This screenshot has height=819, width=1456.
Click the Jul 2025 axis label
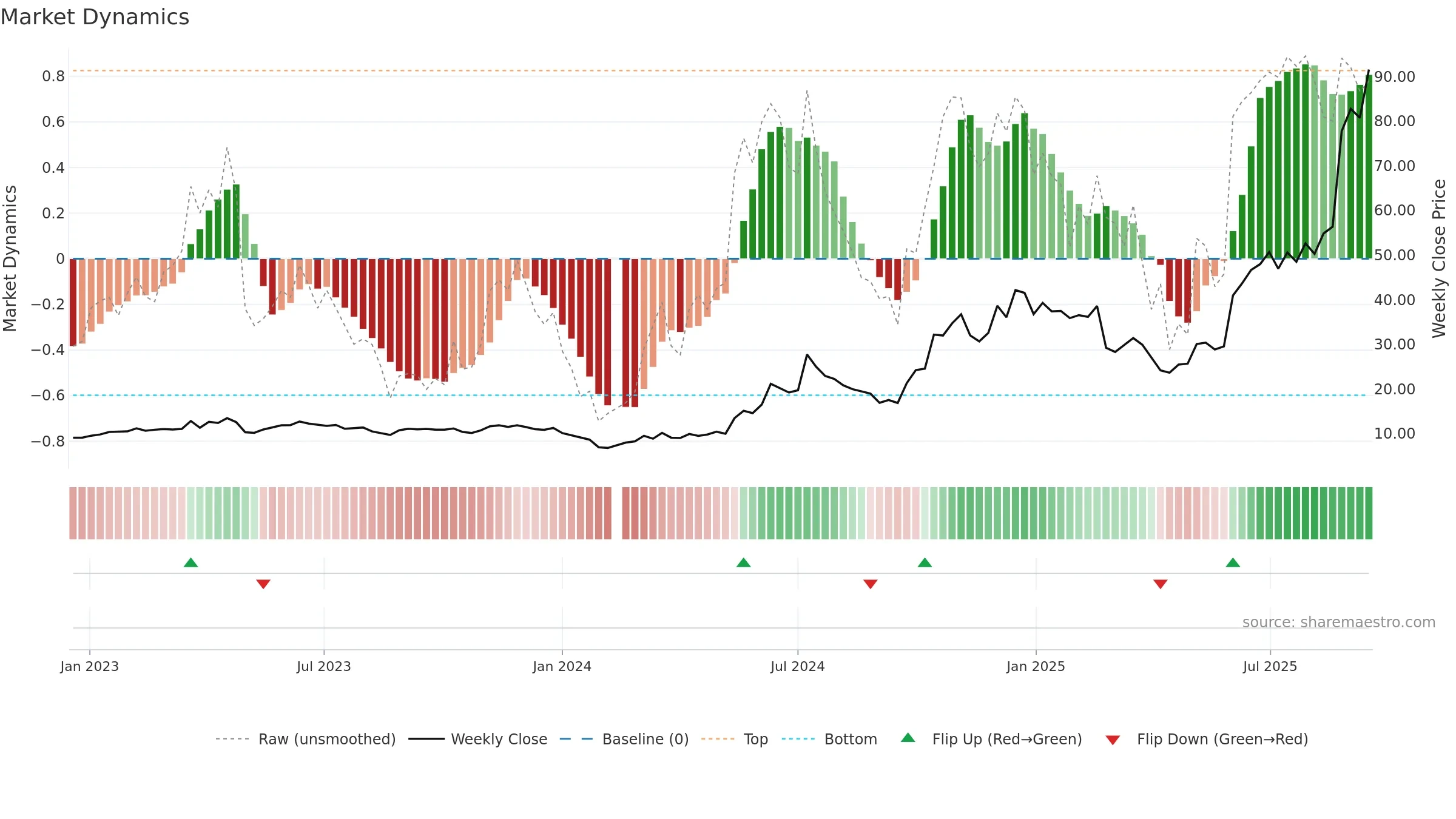click(x=1270, y=666)
